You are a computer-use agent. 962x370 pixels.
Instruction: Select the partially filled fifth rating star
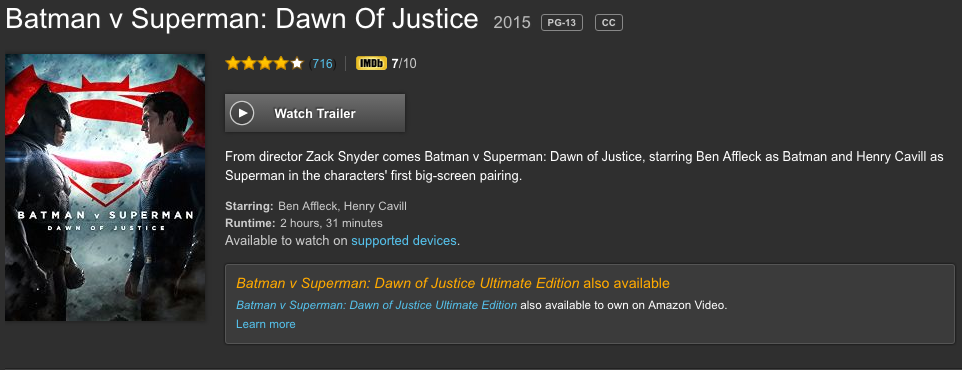coord(297,63)
